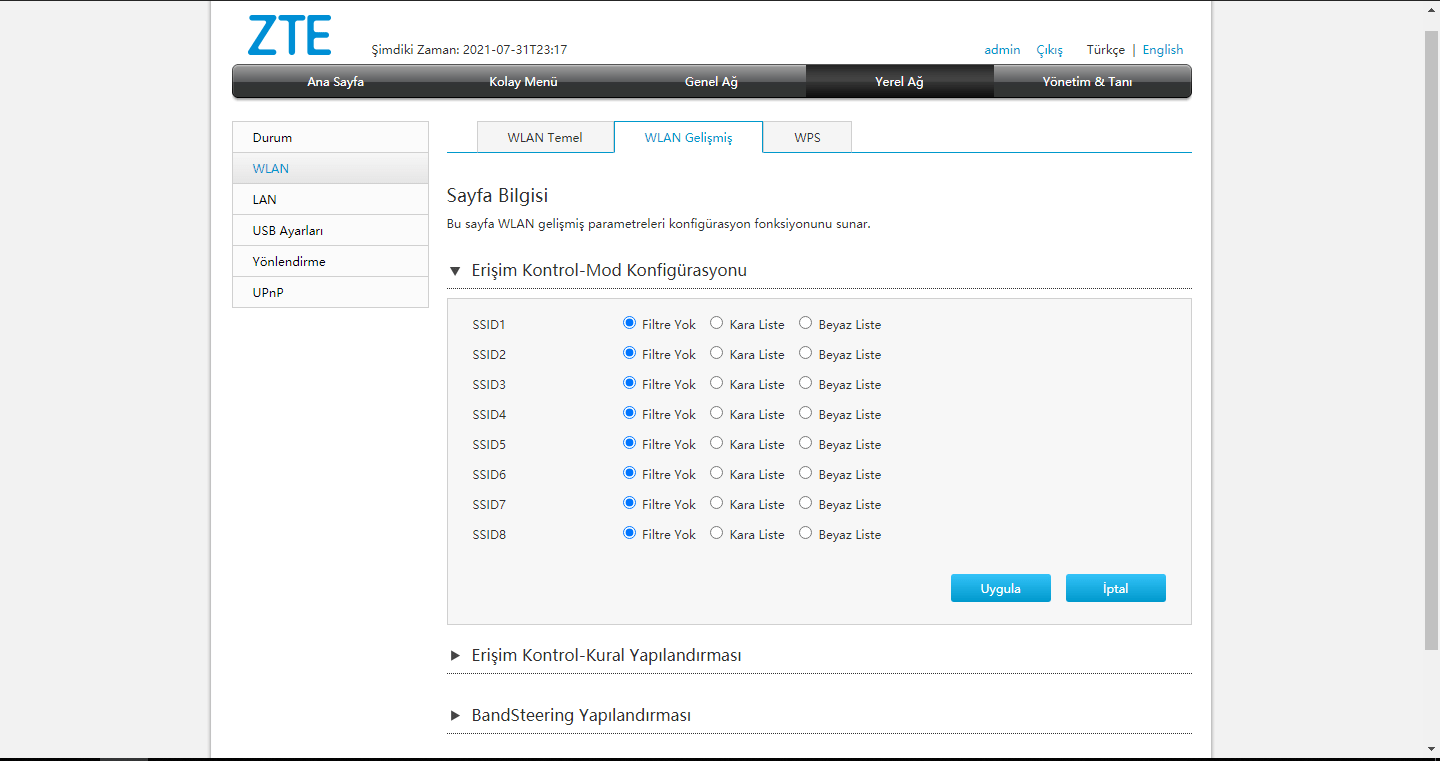Select Beyaz Liste for SSID7
Image resolution: width=1440 pixels, height=761 pixels.
pyautogui.click(x=805, y=503)
